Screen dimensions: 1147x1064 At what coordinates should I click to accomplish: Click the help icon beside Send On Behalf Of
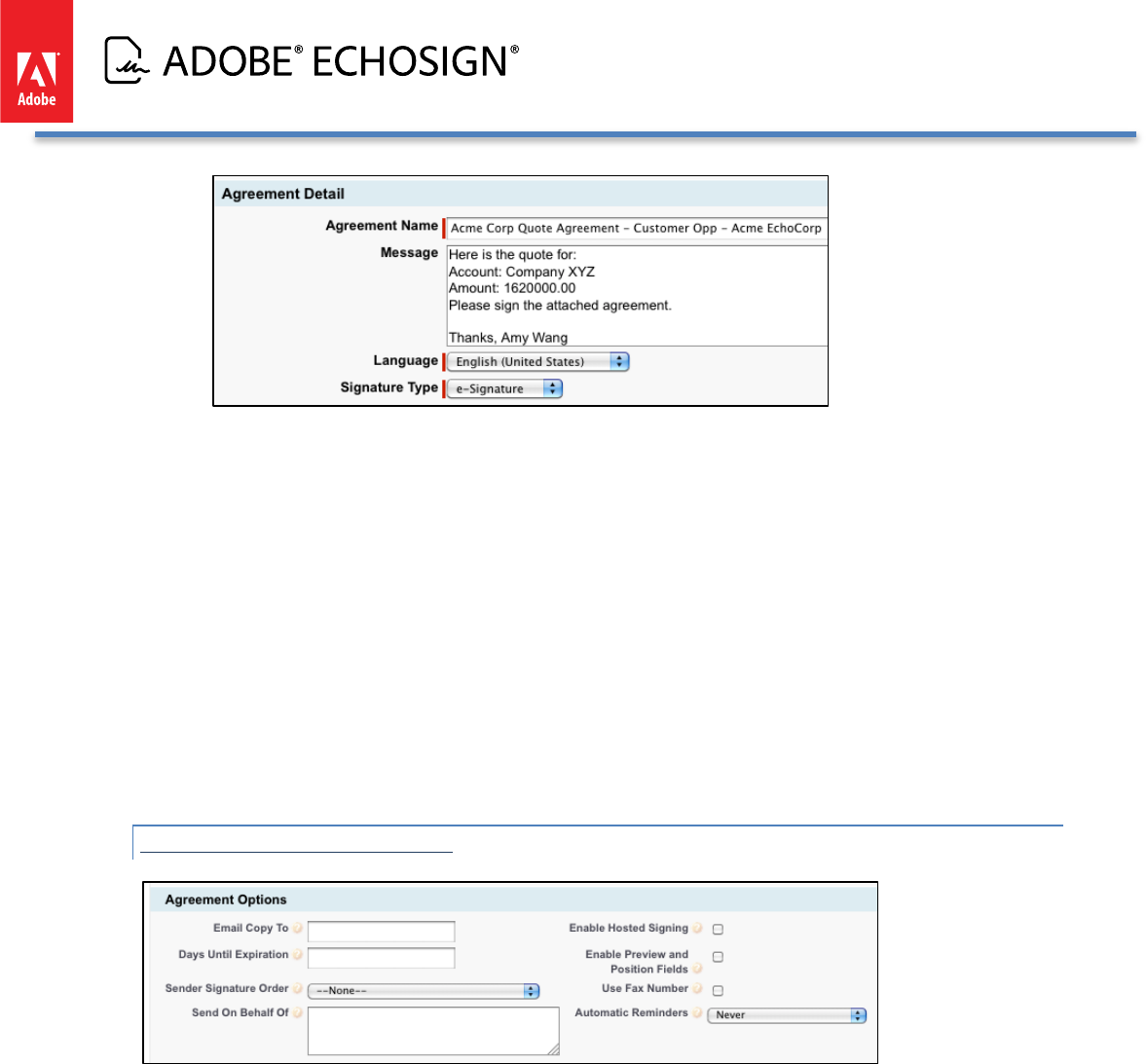[298, 1012]
